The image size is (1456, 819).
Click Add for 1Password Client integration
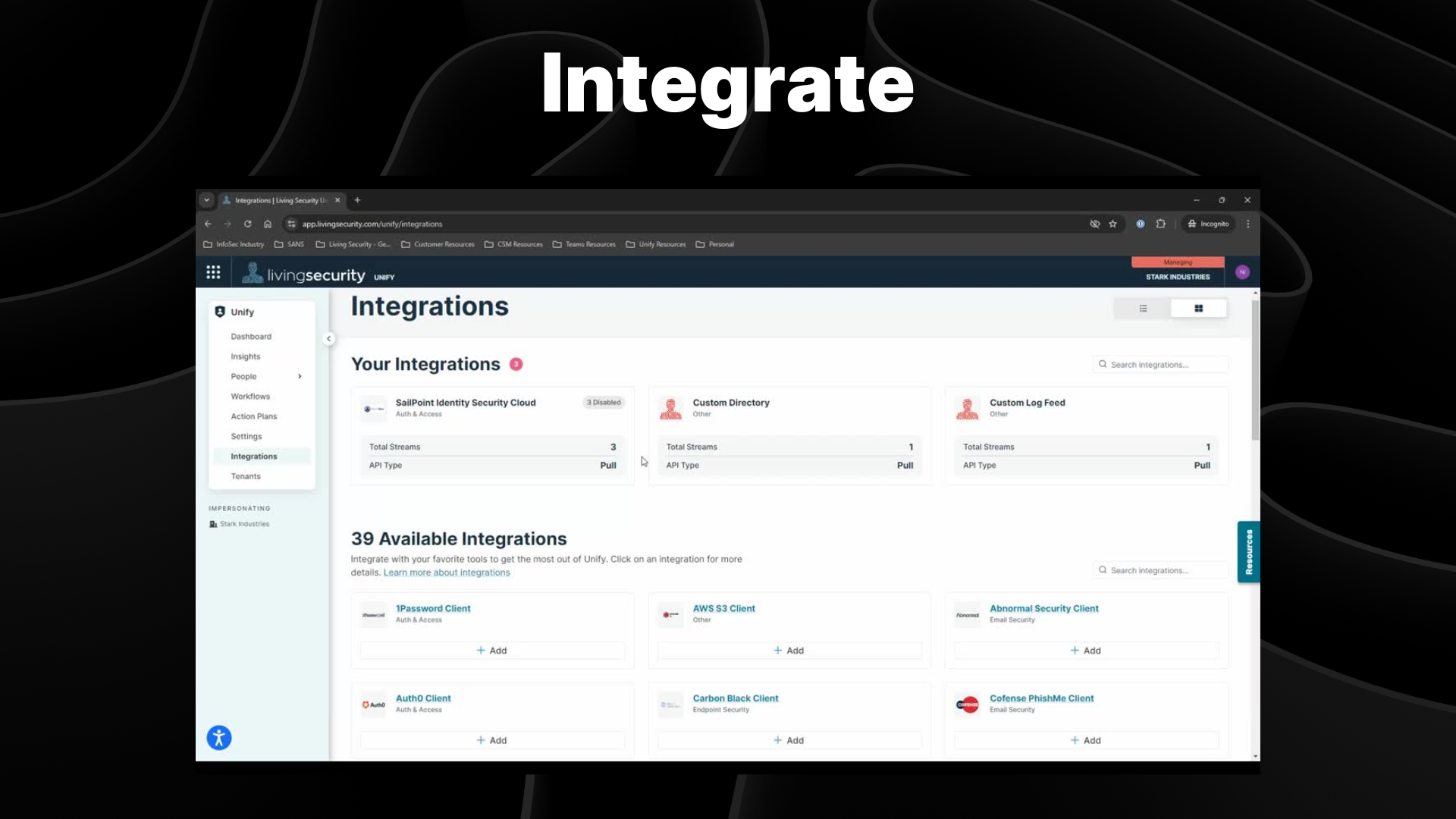pyautogui.click(x=491, y=650)
